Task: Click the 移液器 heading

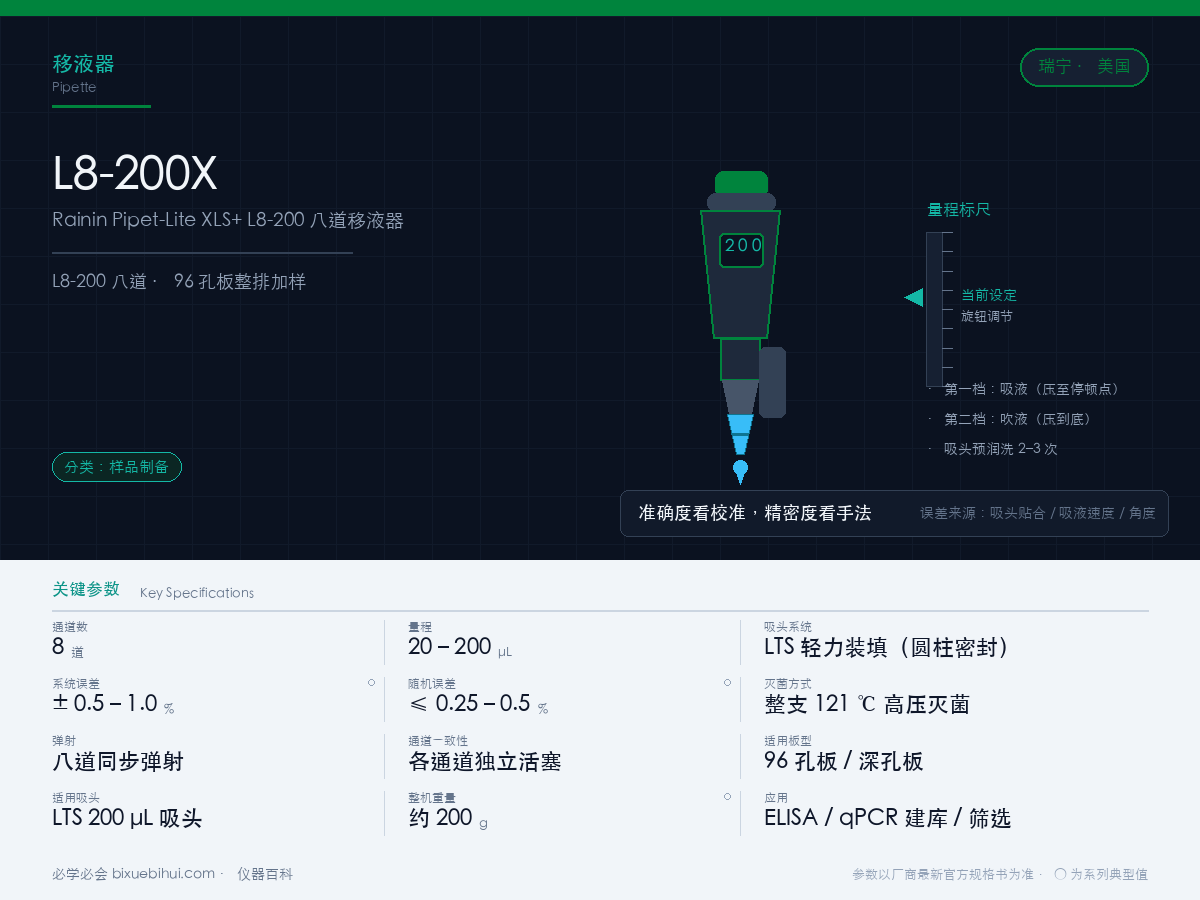Action: pyautogui.click(x=83, y=64)
